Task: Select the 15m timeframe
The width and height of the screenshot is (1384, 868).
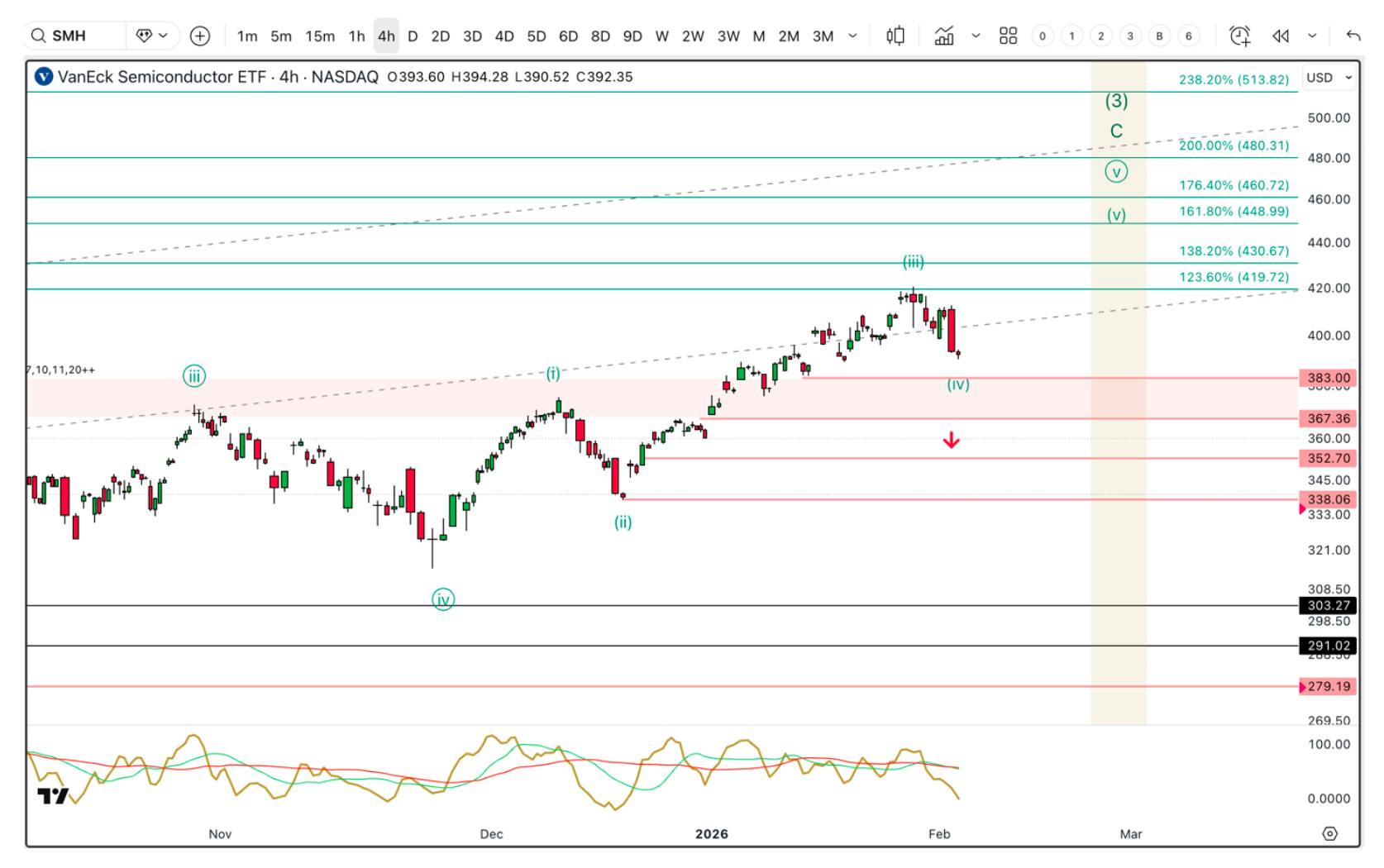Action: (x=320, y=36)
